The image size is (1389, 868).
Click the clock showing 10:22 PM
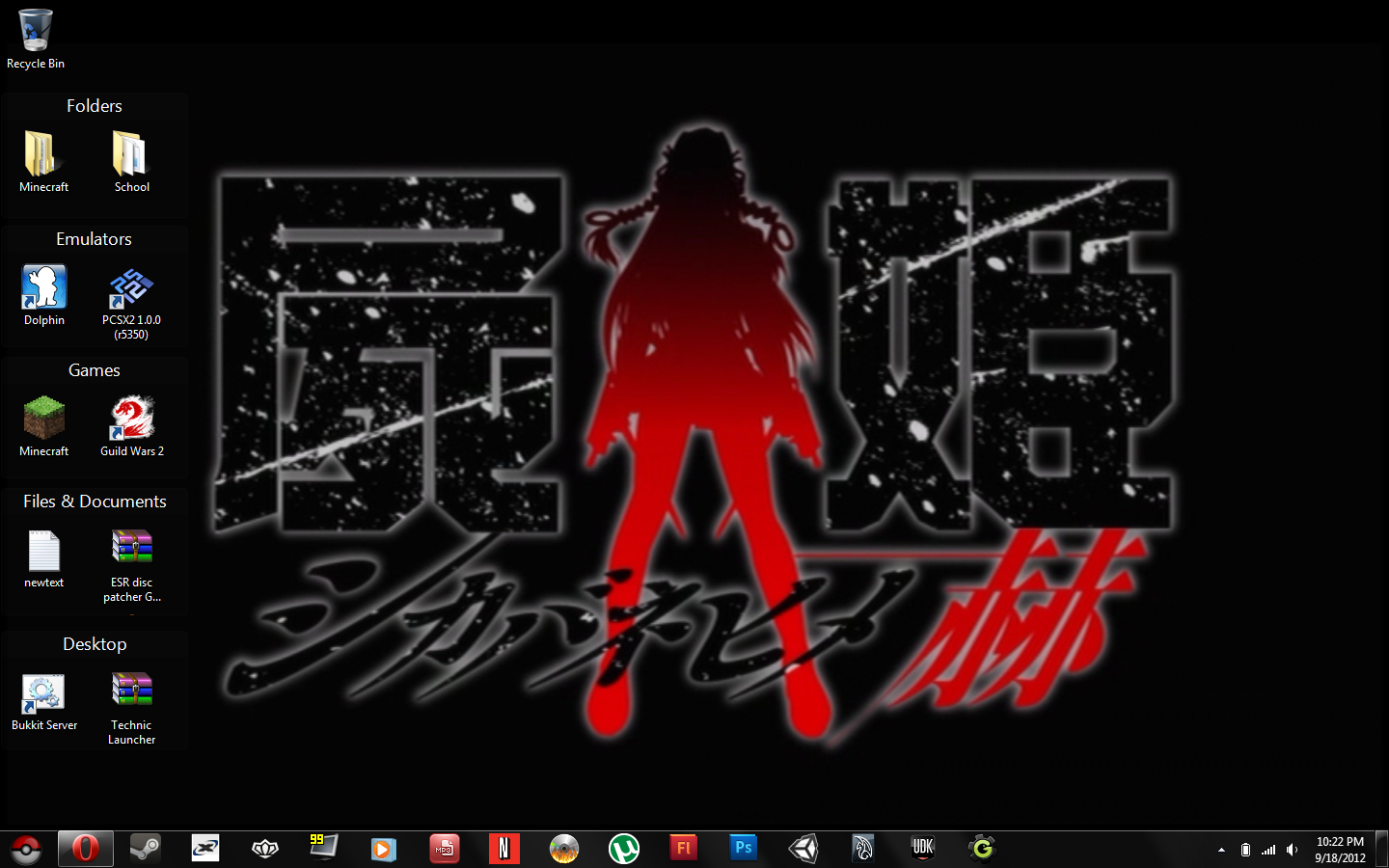[1340, 850]
